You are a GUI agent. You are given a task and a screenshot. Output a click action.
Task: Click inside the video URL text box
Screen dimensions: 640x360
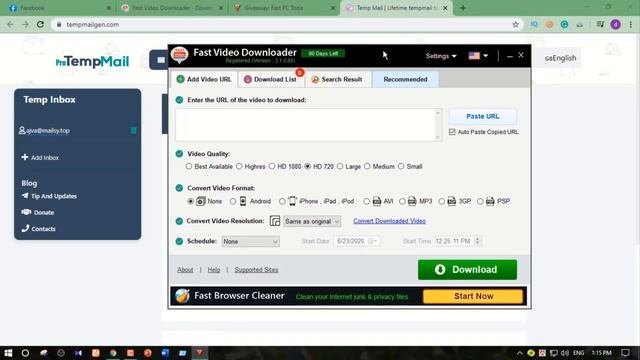pos(305,125)
